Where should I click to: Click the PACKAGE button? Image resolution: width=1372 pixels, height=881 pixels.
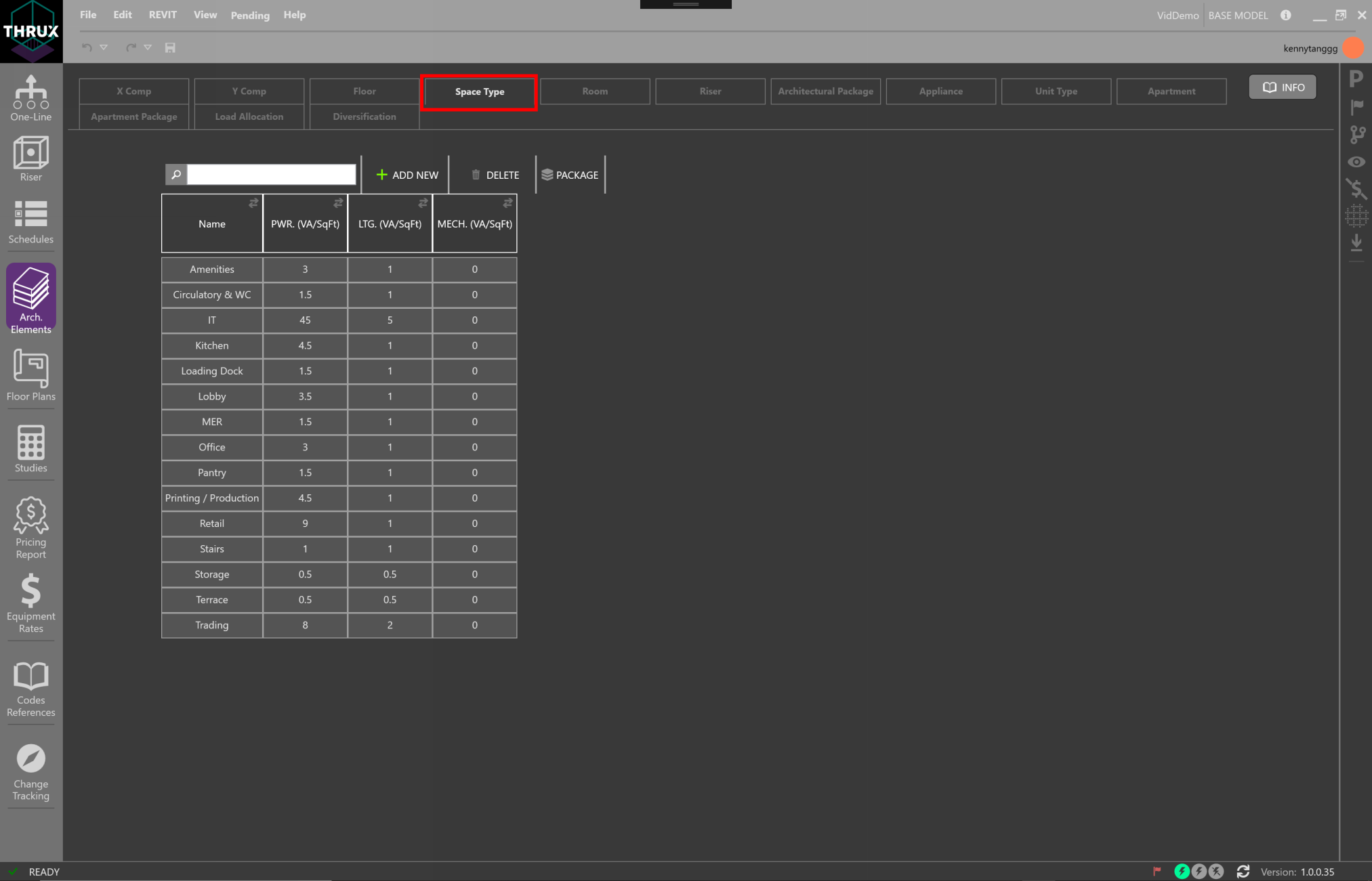pos(570,175)
